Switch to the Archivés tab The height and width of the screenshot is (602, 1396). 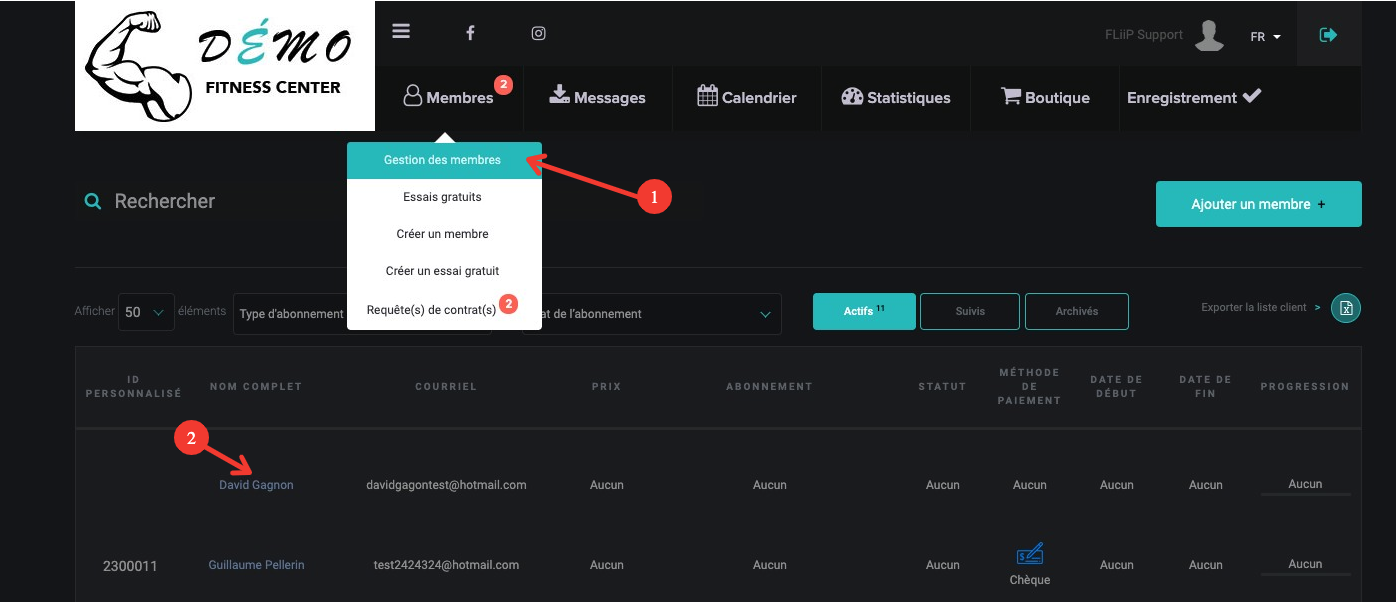click(x=1076, y=311)
